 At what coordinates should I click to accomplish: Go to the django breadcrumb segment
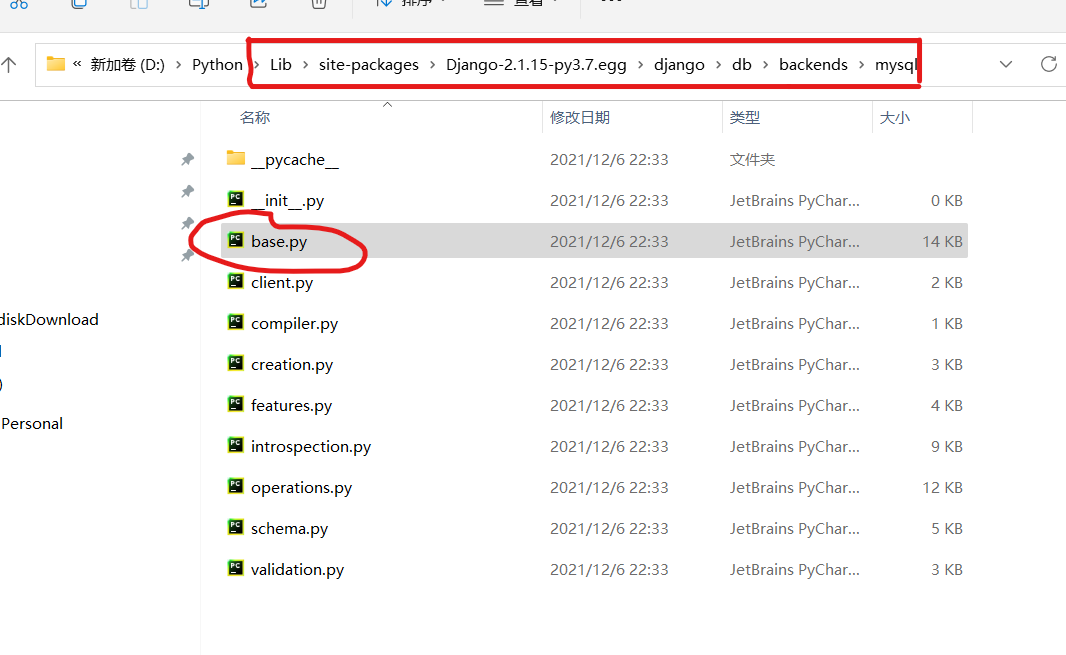tap(678, 65)
